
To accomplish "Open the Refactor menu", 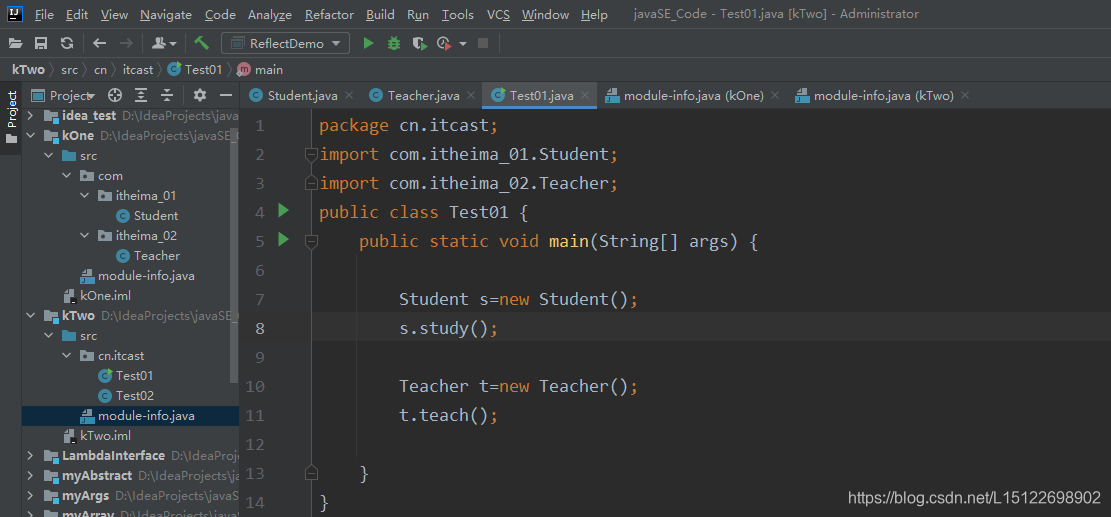I will click(329, 14).
